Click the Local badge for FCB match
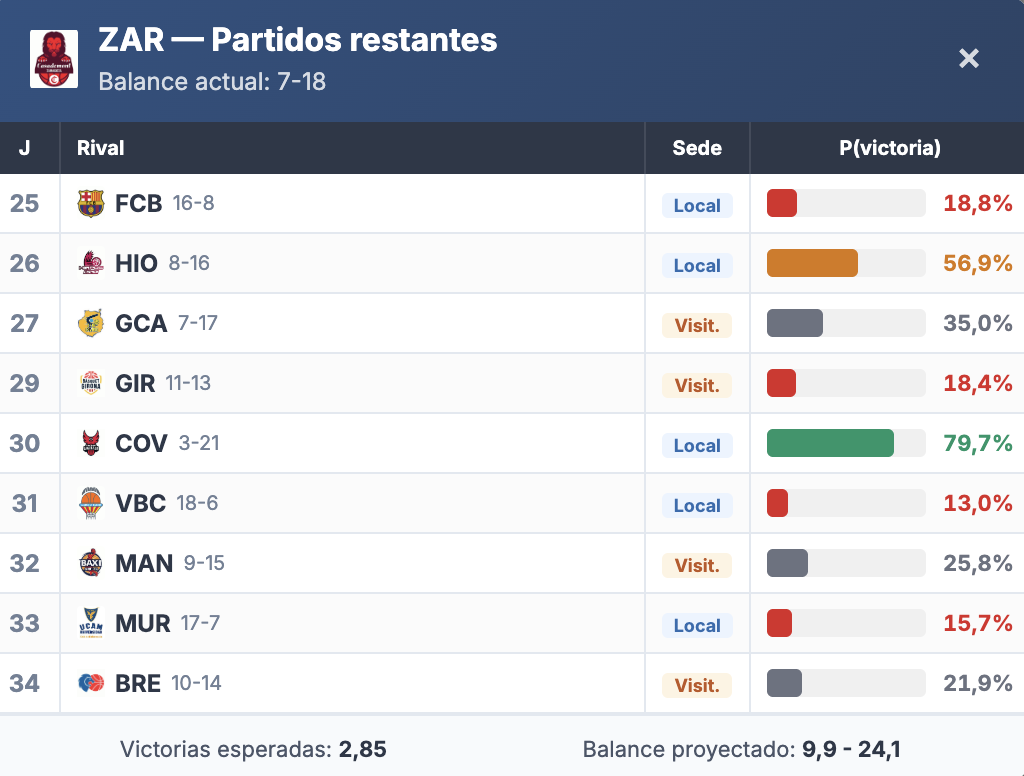The width and height of the screenshot is (1024, 776). 697,205
